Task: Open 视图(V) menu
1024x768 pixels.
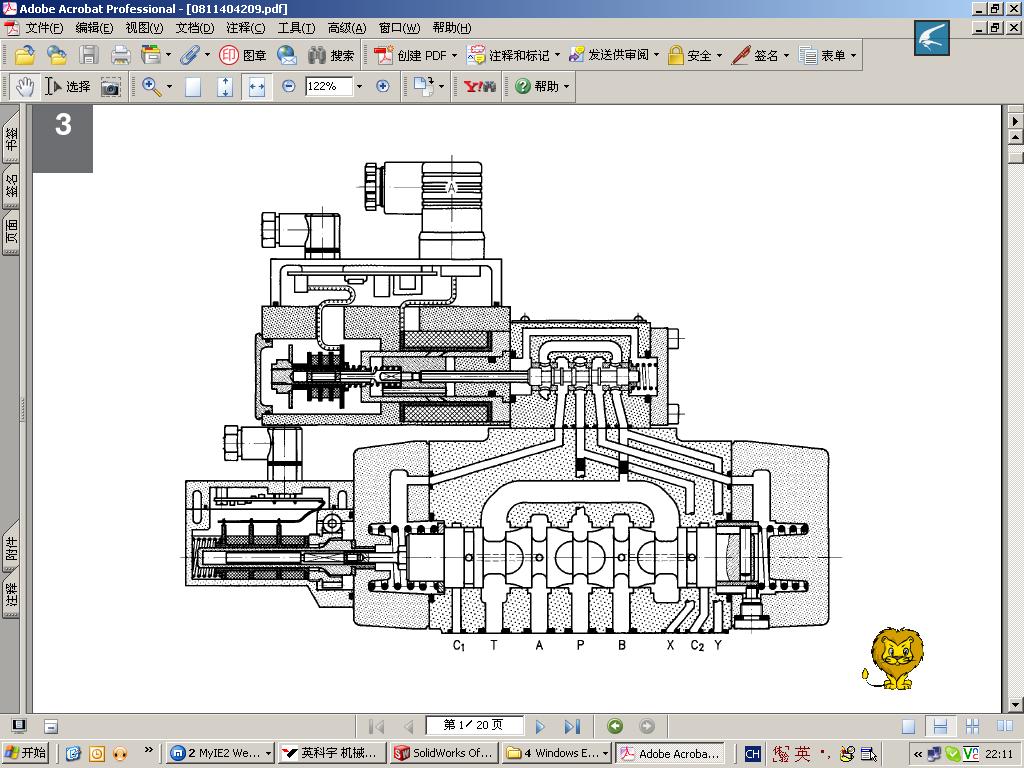Action: (144, 27)
